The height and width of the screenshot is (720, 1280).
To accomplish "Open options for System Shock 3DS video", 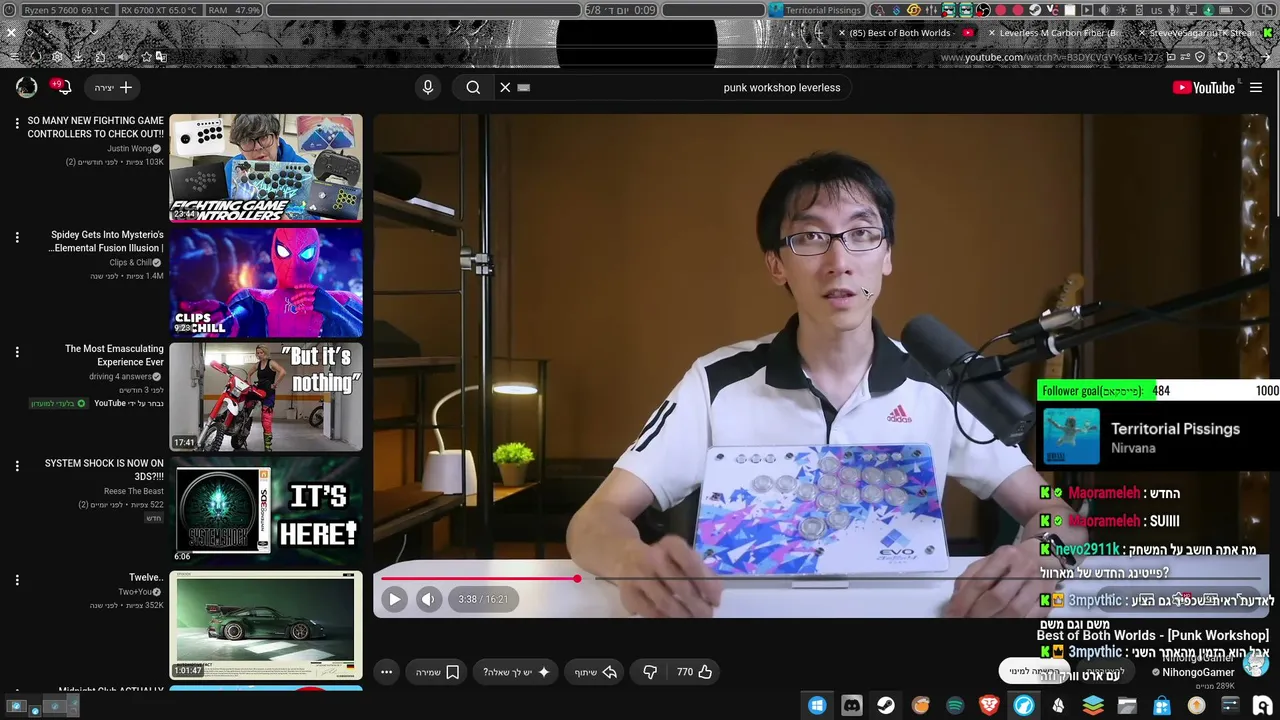I will click(16, 466).
